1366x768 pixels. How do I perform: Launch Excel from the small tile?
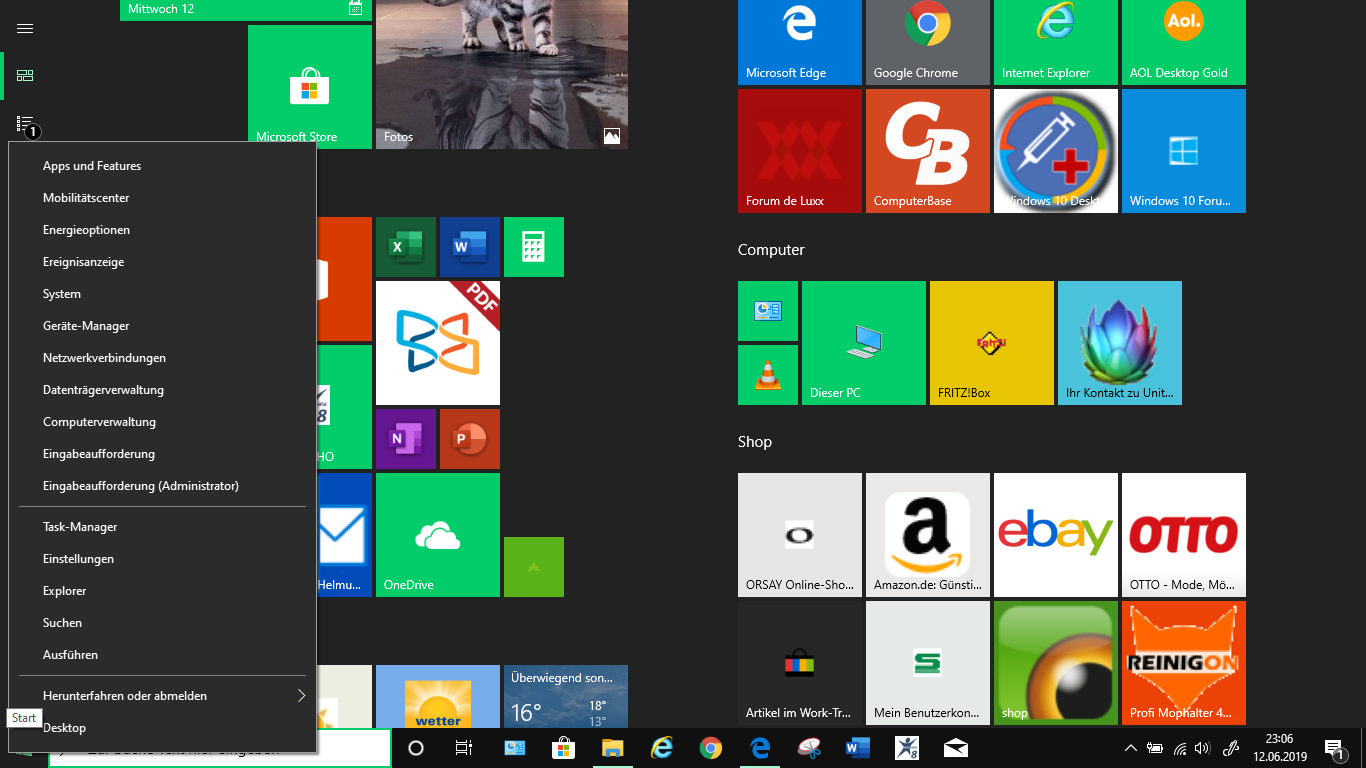pos(405,247)
